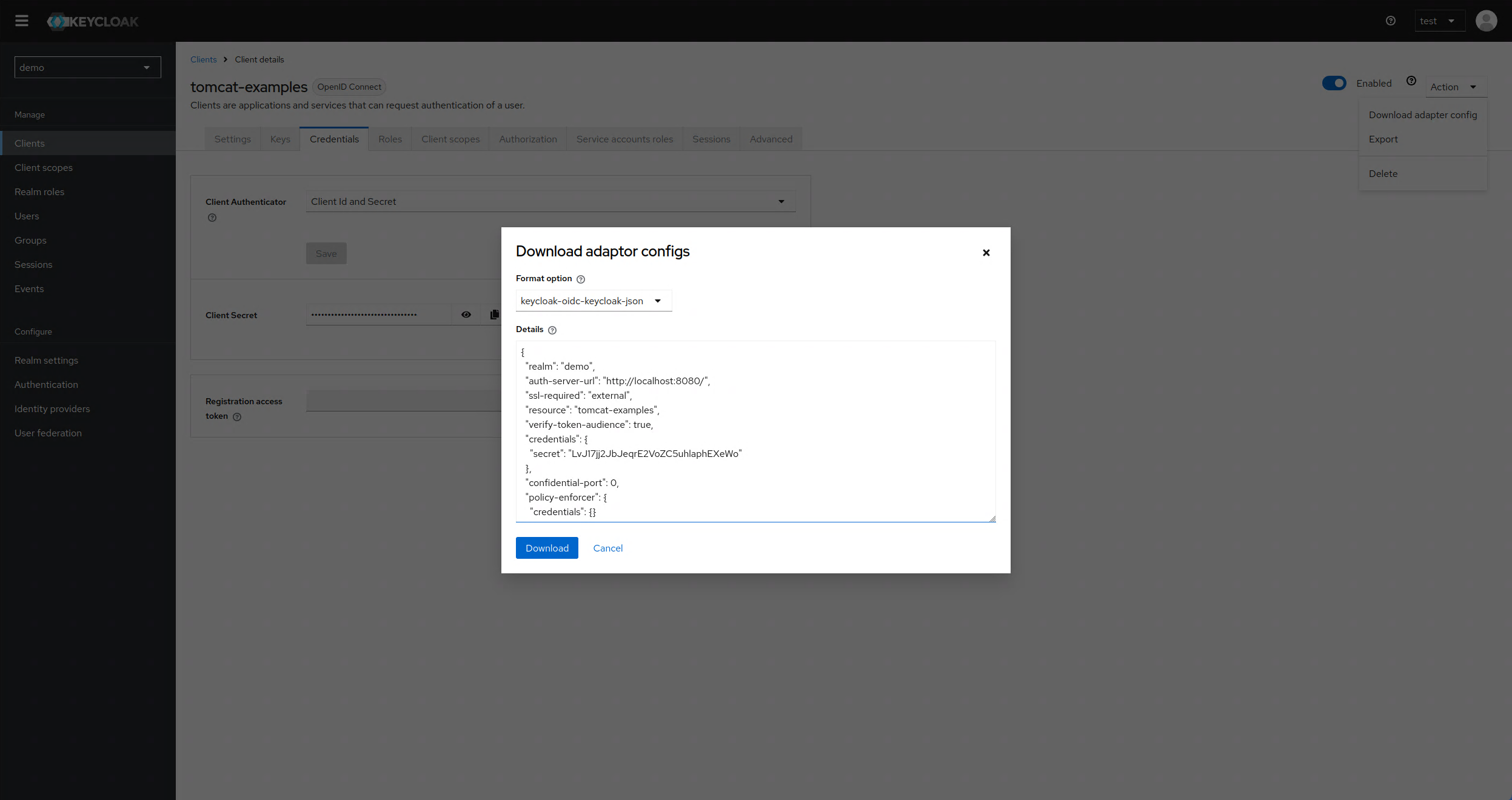This screenshot has width=1512, height=800.
Task: Open the demo realm selector dropdown
Action: coord(88,67)
